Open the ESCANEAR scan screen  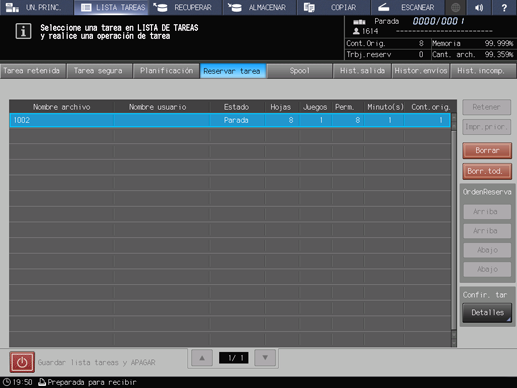[x=407, y=7]
